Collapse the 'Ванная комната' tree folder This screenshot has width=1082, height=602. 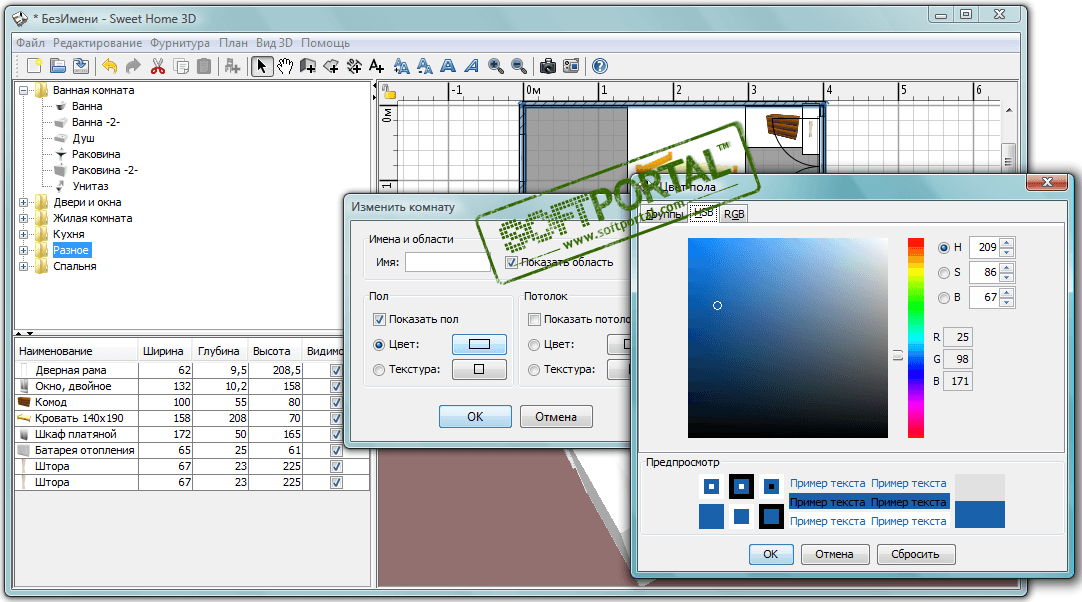pyautogui.click(x=23, y=90)
